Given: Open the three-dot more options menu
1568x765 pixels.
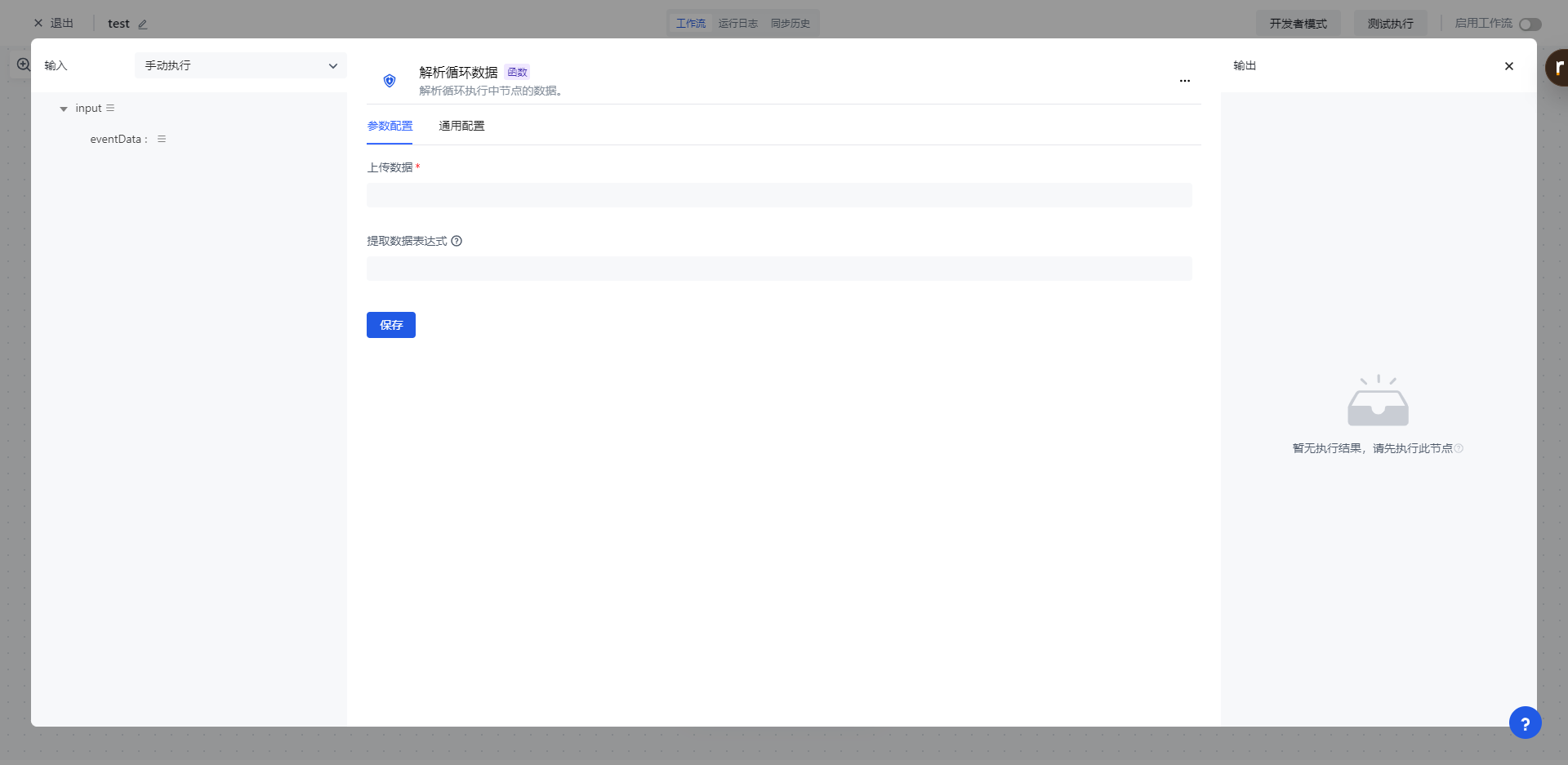Looking at the screenshot, I should pos(1184,81).
